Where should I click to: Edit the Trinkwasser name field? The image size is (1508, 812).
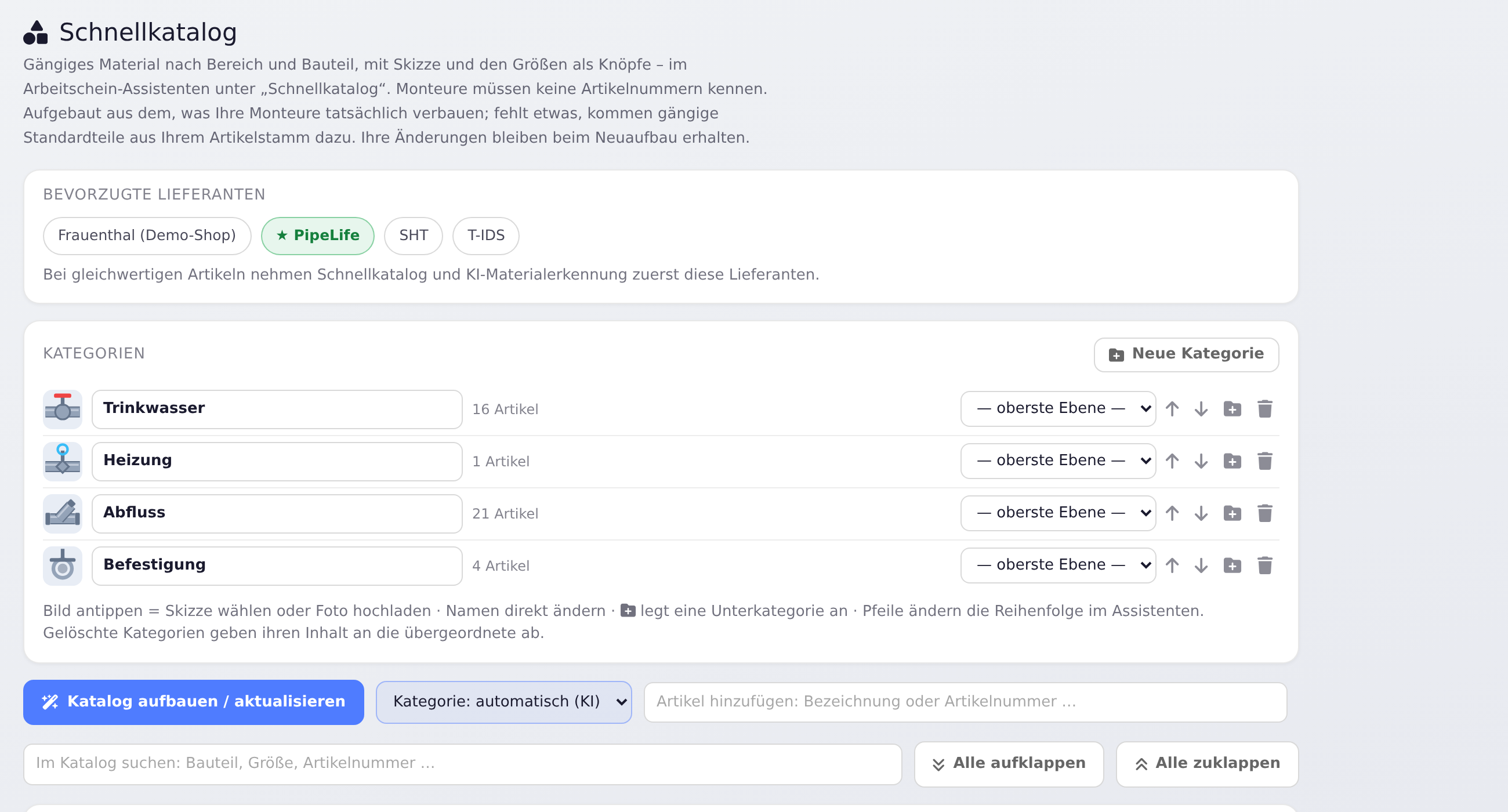pos(277,409)
